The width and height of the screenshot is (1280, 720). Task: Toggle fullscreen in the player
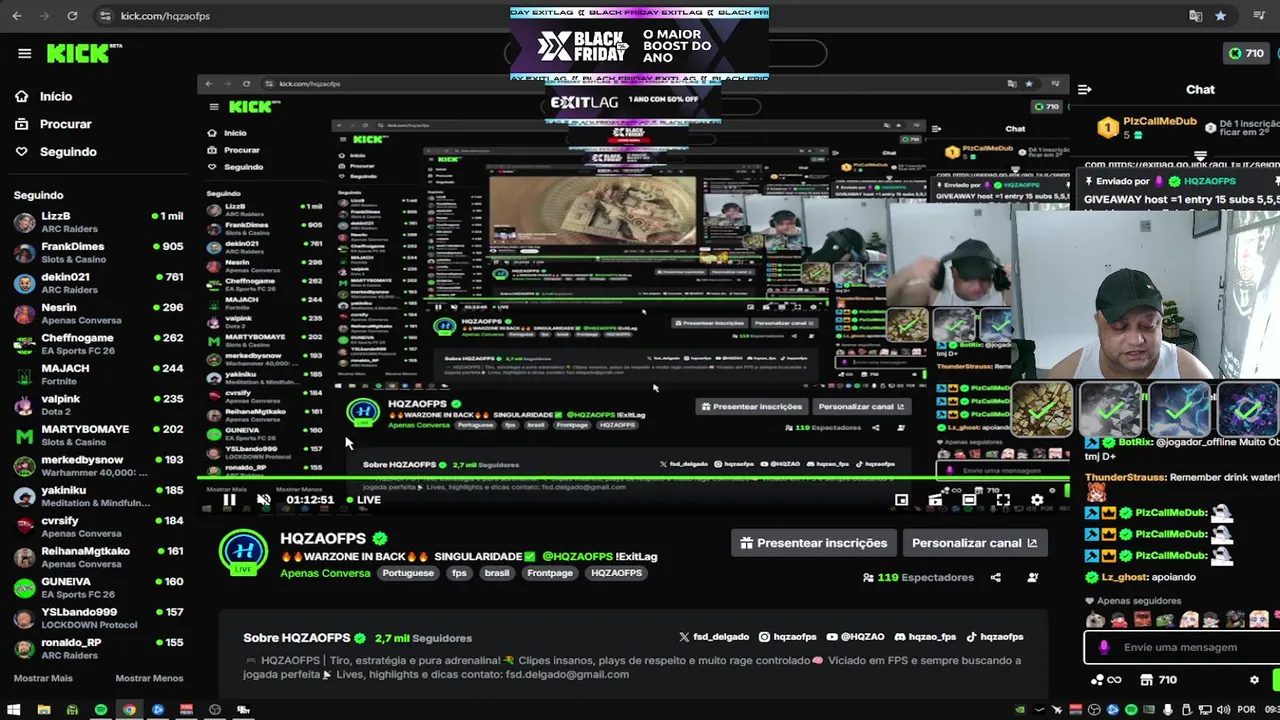point(1003,500)
